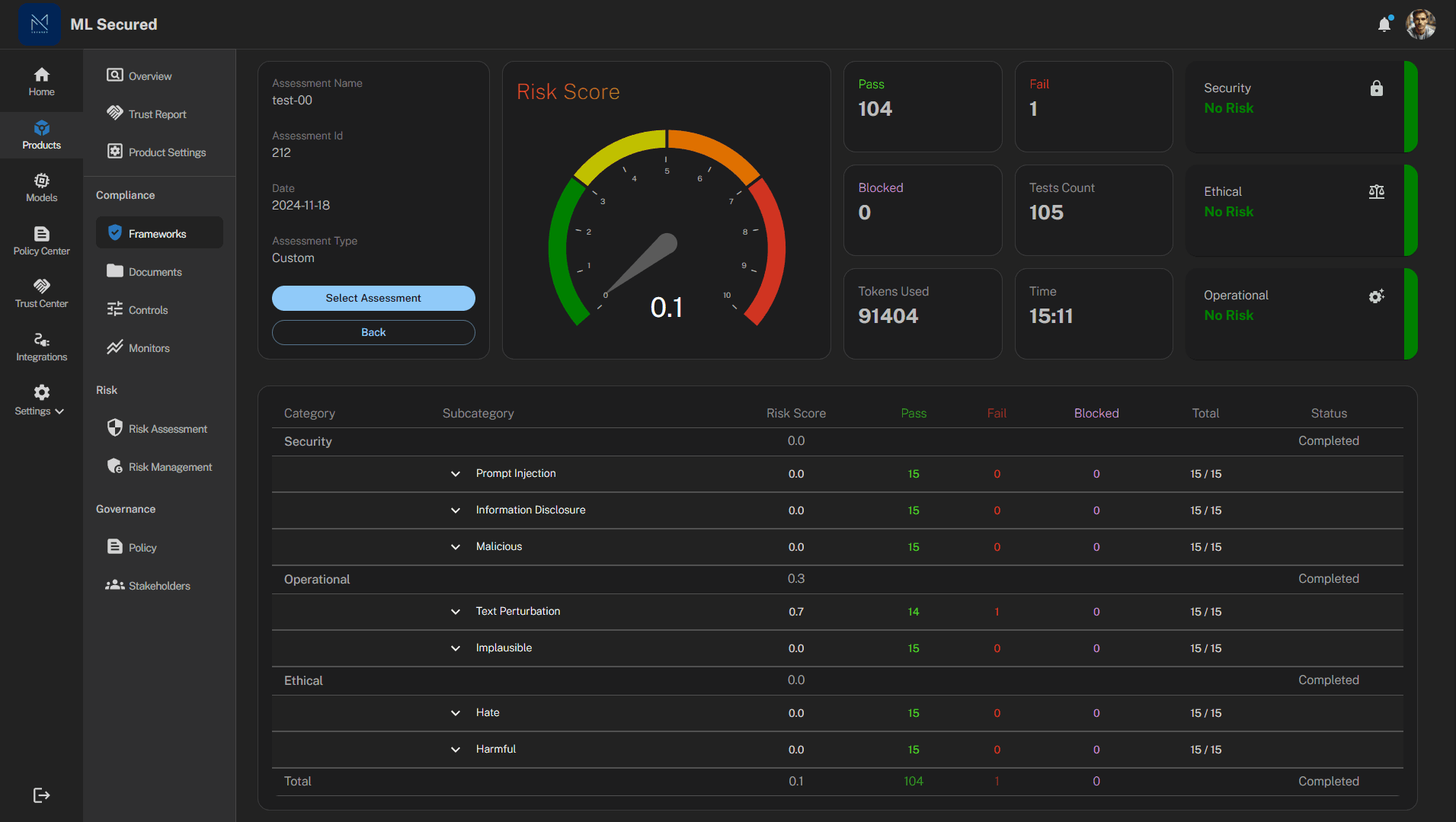Click the logout icon in sidebar

[x=41, y=795]
